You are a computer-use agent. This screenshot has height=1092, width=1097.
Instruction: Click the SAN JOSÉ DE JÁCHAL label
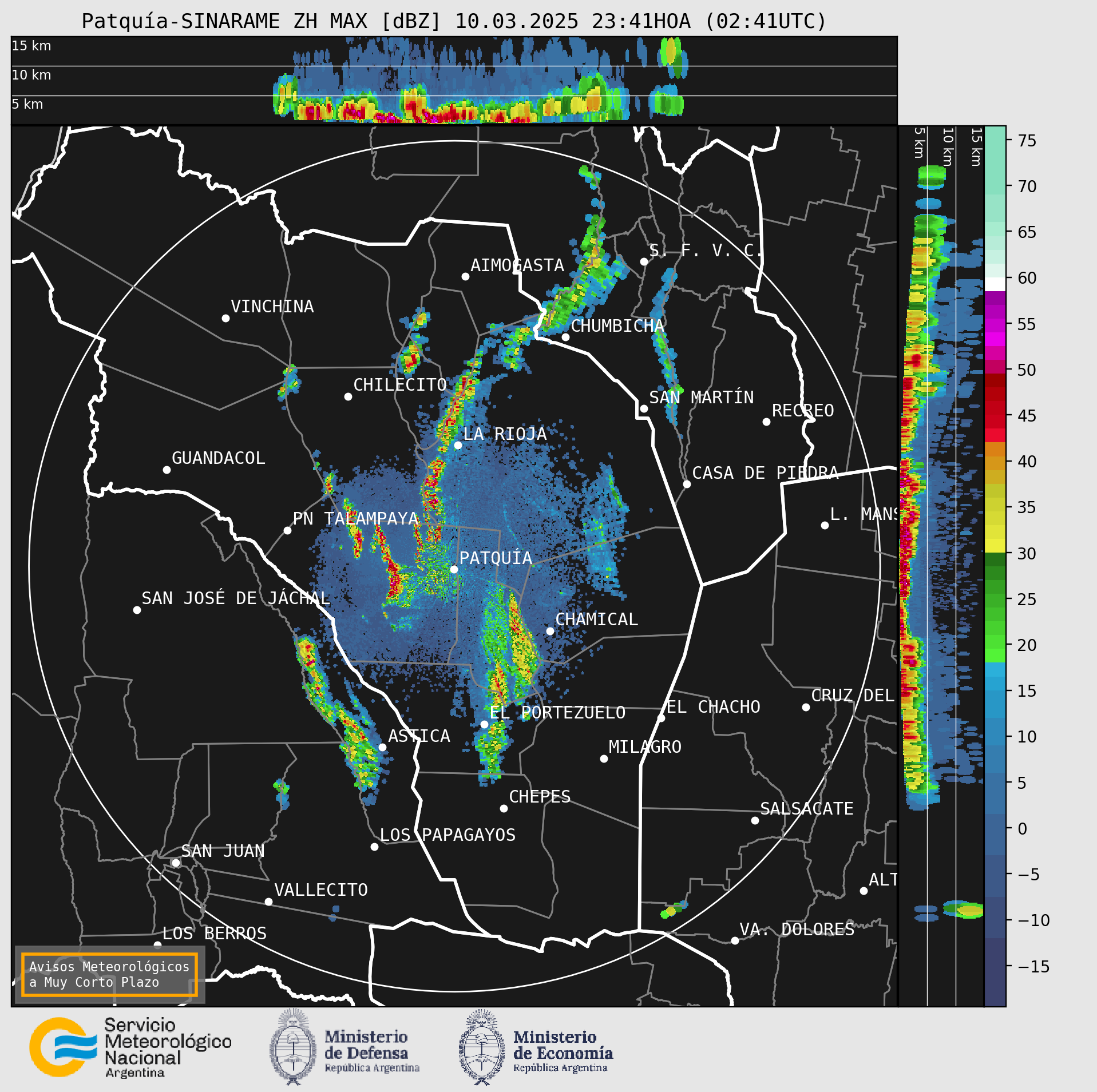[x=236, y=598]
